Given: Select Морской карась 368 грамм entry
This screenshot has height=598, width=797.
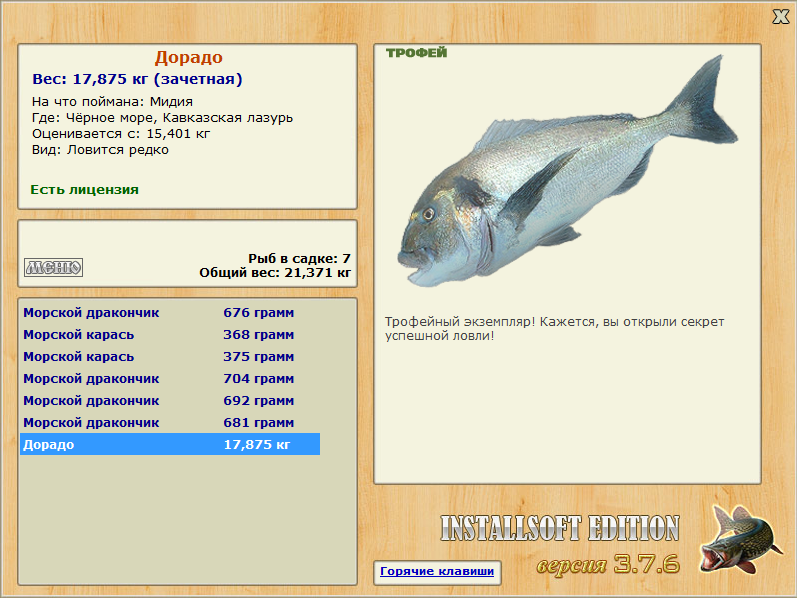Looking at the screenshot, I should 170,335.
